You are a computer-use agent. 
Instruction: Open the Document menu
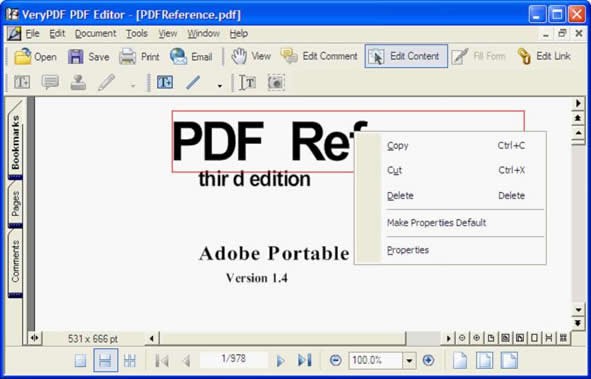95,34
